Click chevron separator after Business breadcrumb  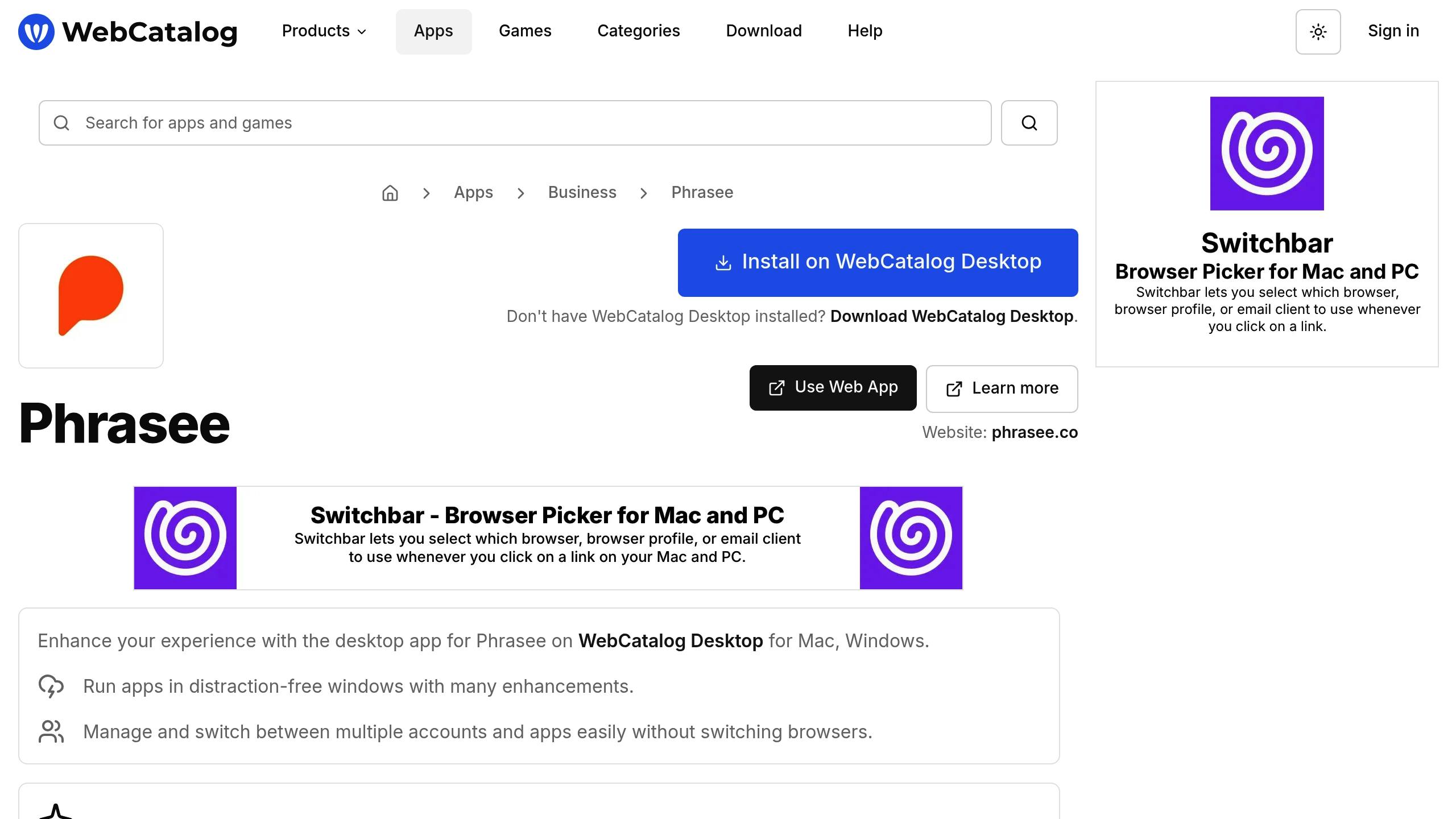pos(643,193)
